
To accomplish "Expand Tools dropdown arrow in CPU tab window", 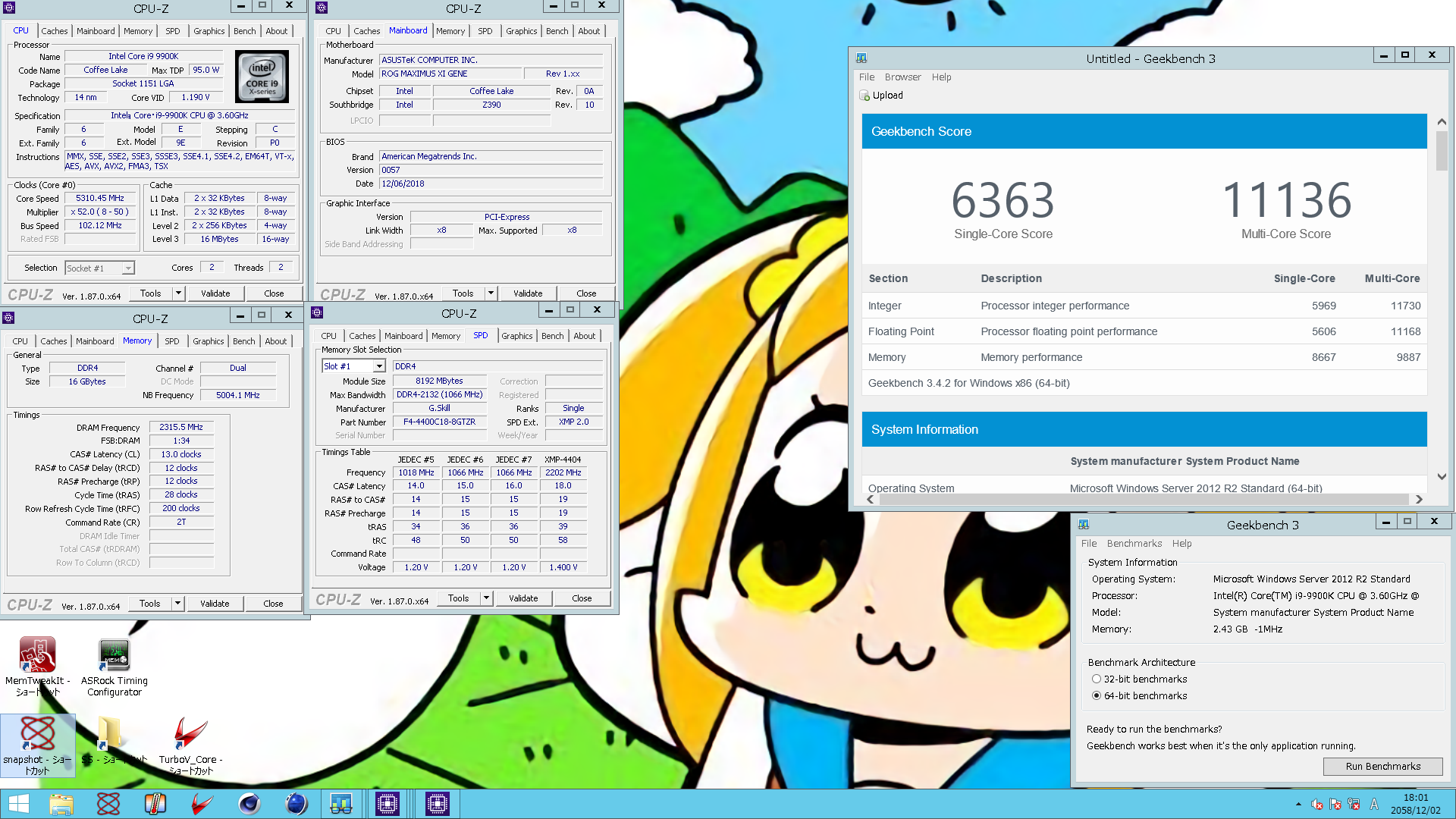I will (x=178, y=293).
